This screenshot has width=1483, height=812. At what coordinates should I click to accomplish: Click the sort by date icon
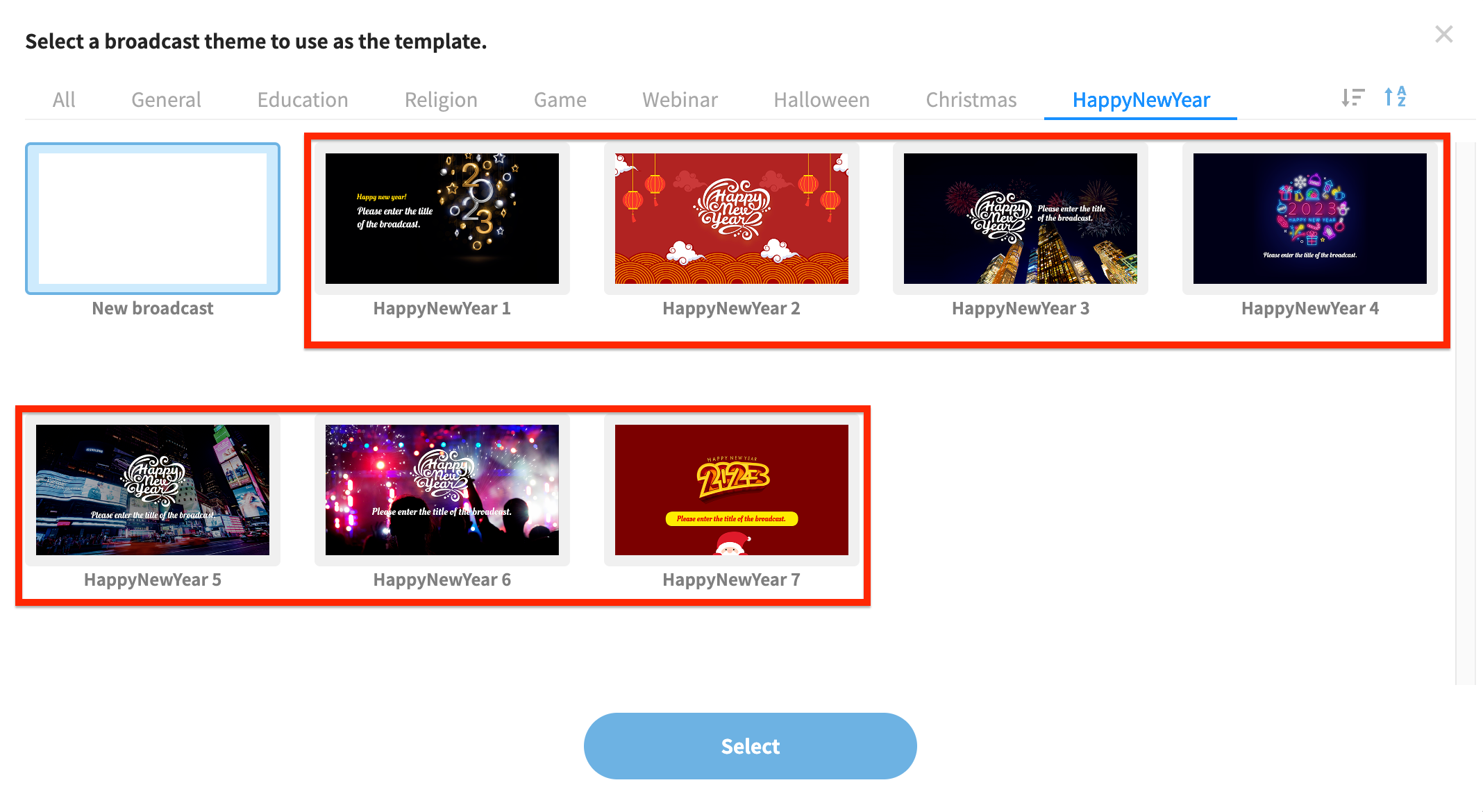[x=1352, y=98]
